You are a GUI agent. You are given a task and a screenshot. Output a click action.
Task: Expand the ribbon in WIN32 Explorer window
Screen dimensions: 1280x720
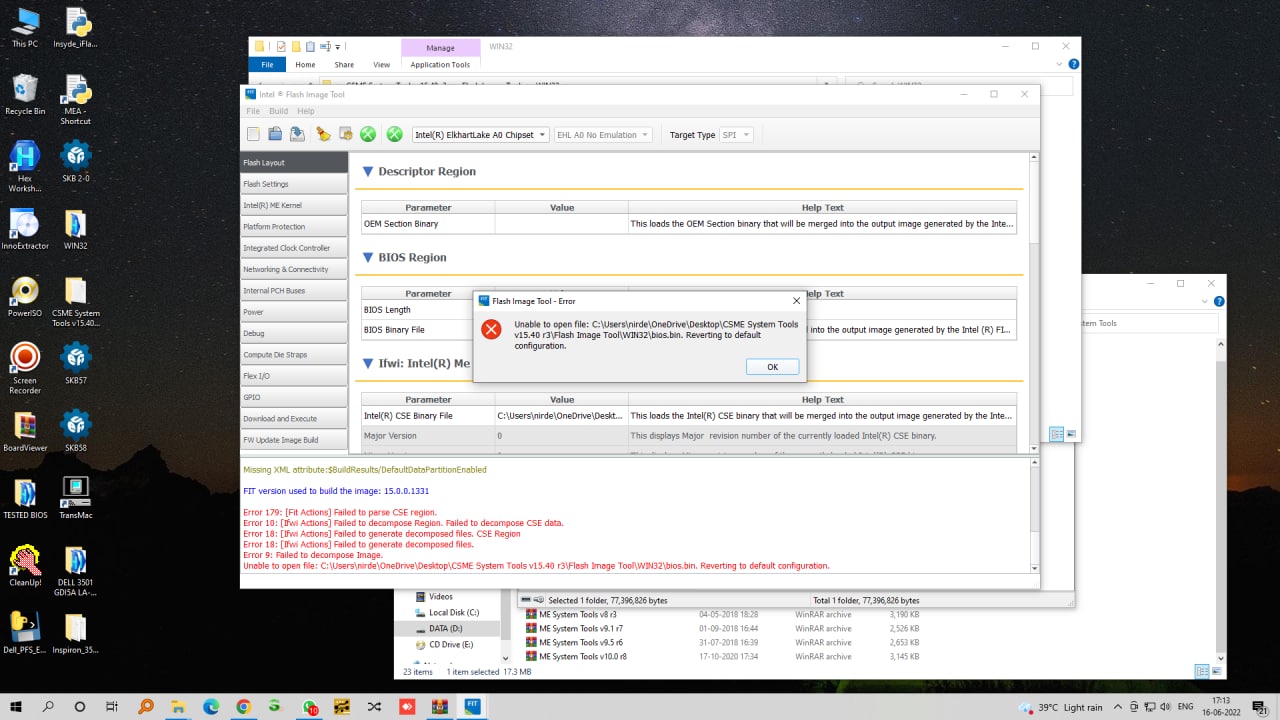pyautogui.click(x=1061, y=64)
